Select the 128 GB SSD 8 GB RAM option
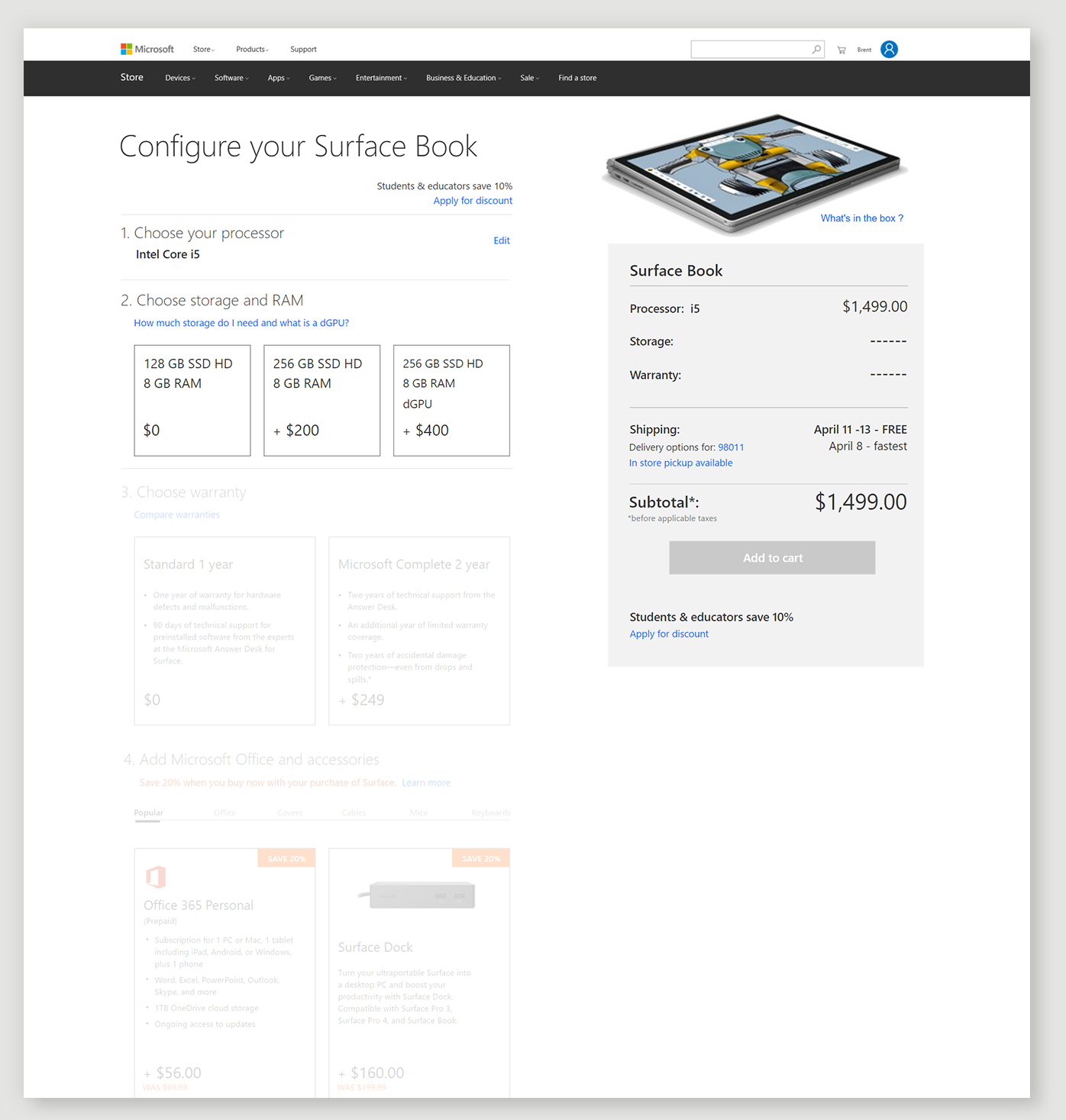The height and width of the screenshot is (1120, 1066). pyautogui.click(x=192, y=400)
